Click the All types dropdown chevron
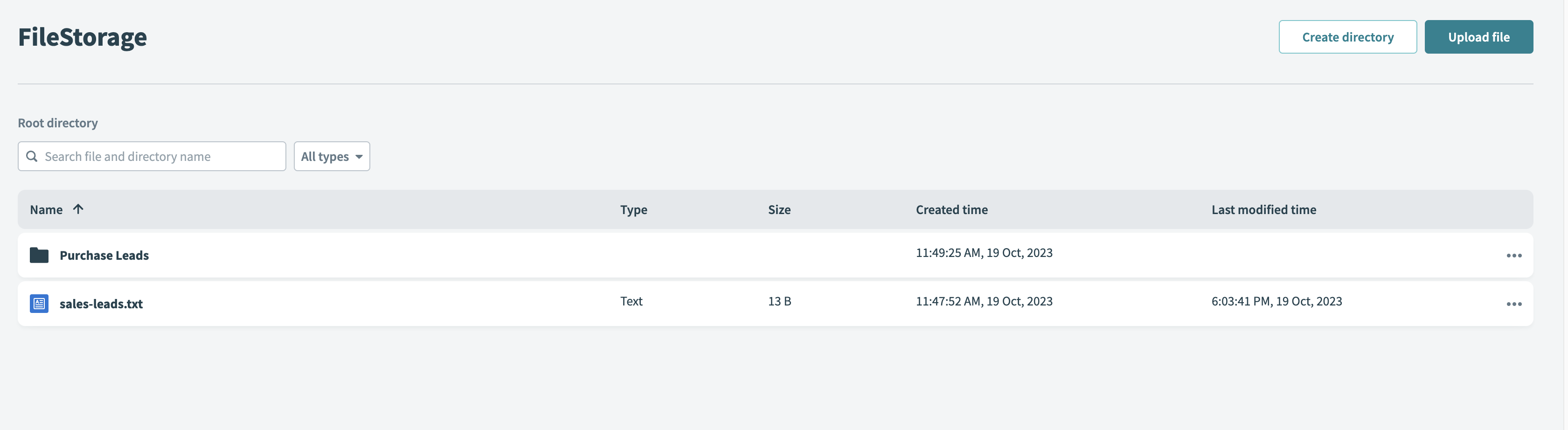The height and width of the screenshot is (430, 1568). tap(359, 157)
